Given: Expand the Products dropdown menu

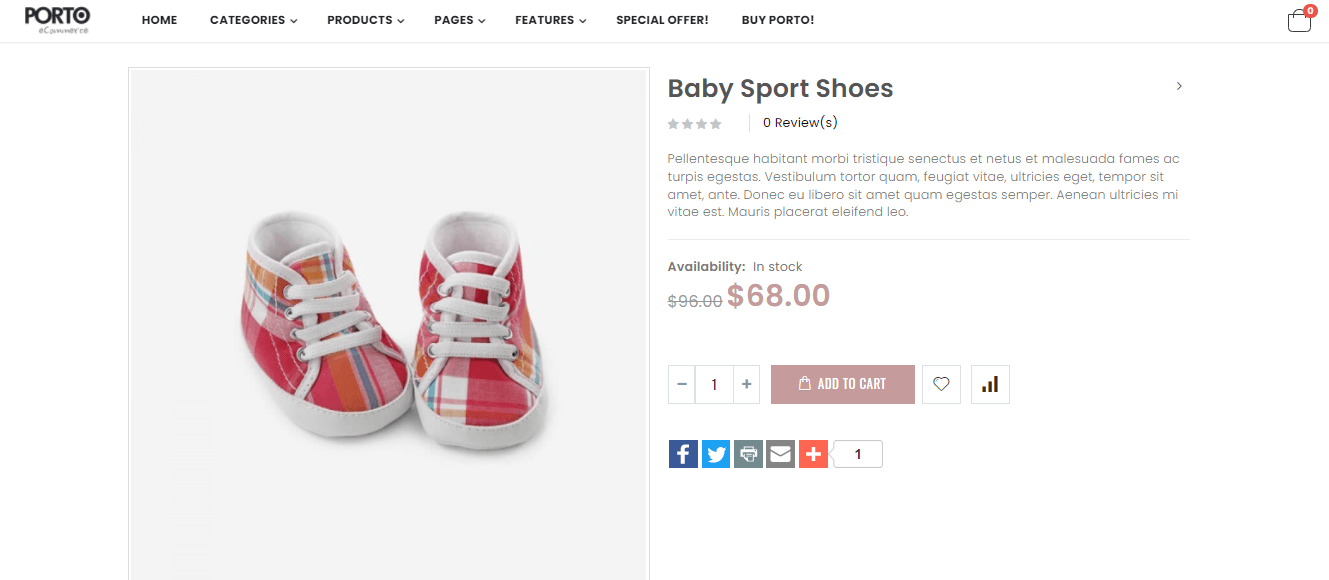Looking at the screenshot, I should pyautogui.click(x=365, y=20).
